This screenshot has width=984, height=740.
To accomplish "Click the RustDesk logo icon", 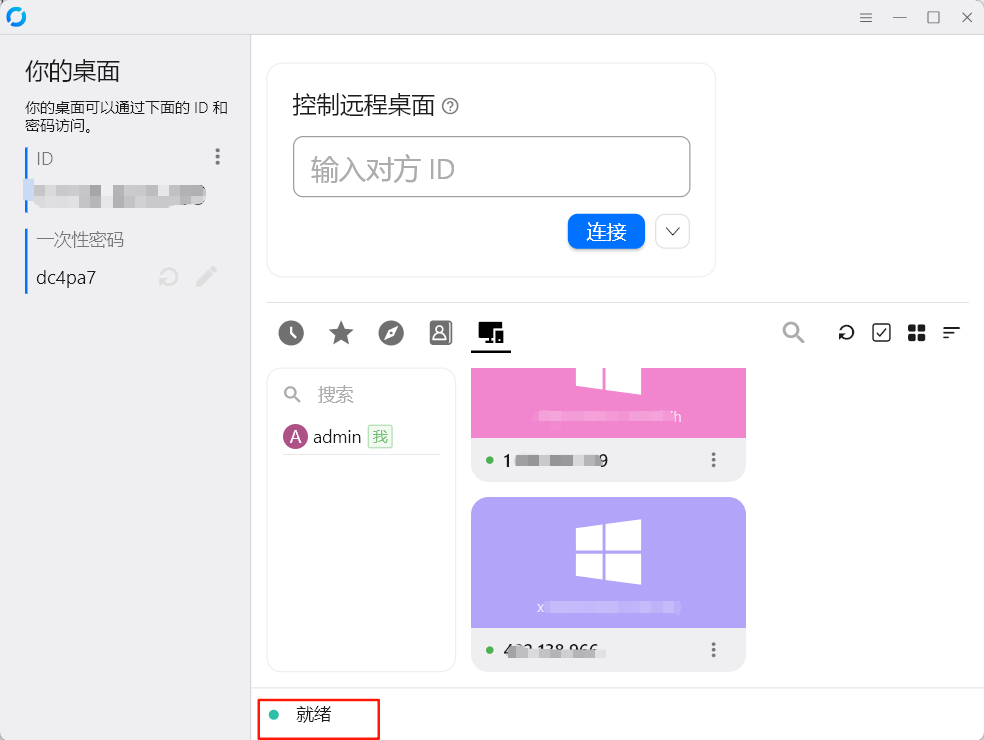I will (x=16, y=17).
